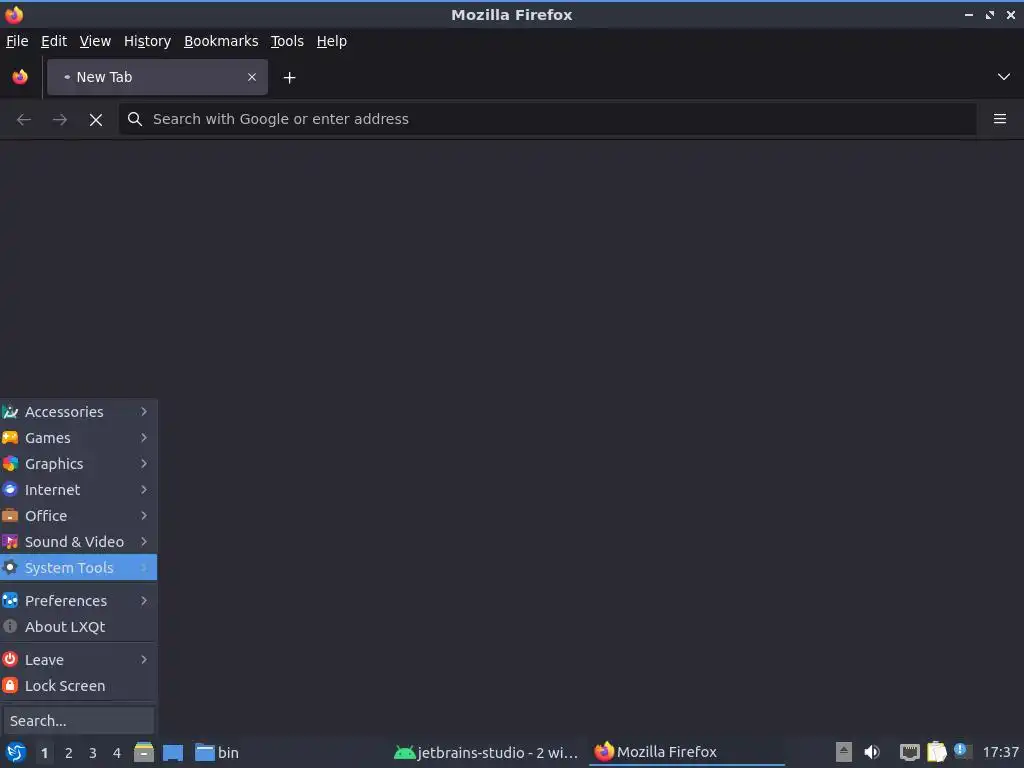Switch to workspace 2
1024x768 pixels.
69,753
